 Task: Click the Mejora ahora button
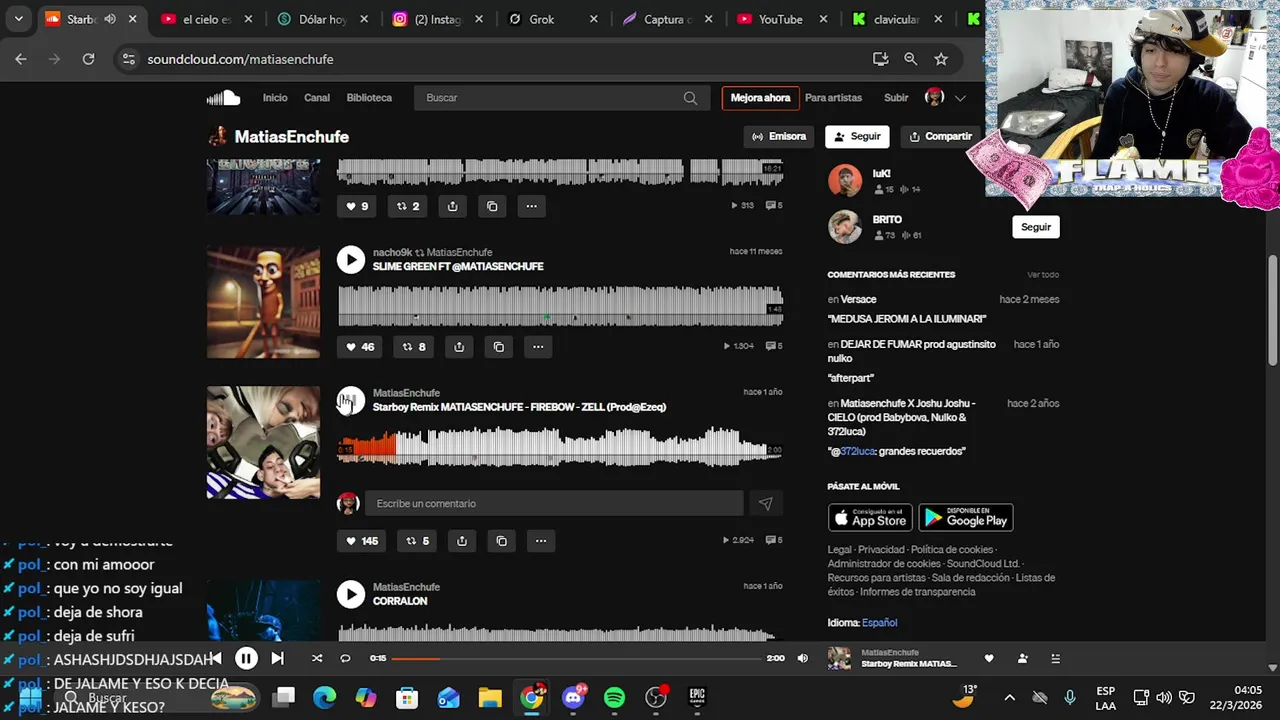click(760, 98)
